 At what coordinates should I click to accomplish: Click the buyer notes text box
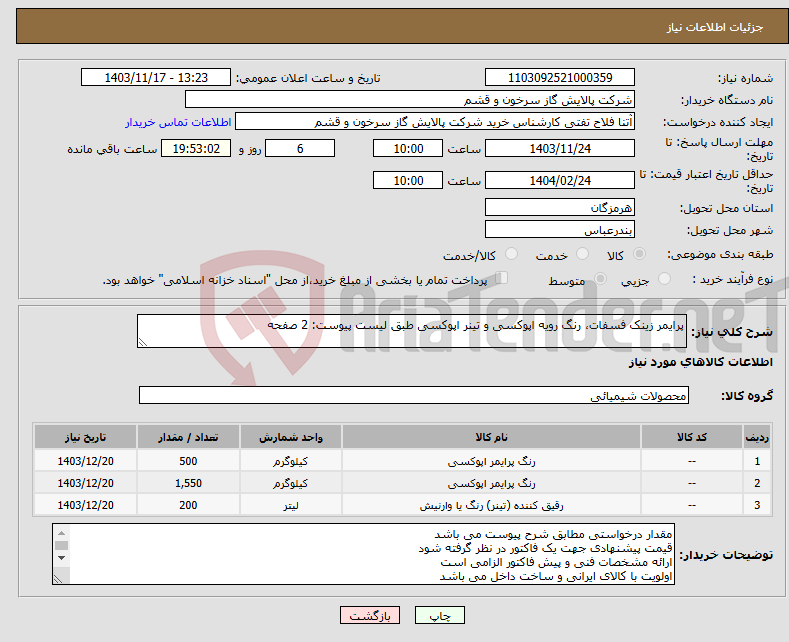coord(363,554)
